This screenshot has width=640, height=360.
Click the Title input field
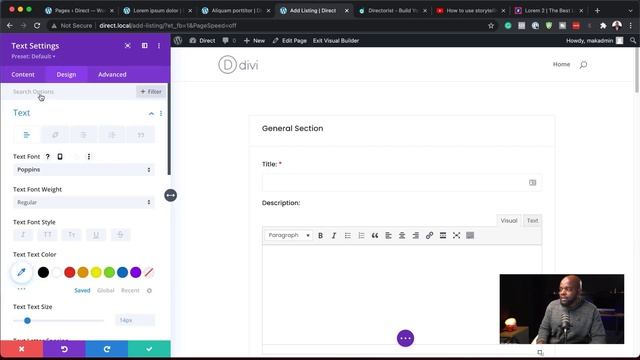point(402,182)
